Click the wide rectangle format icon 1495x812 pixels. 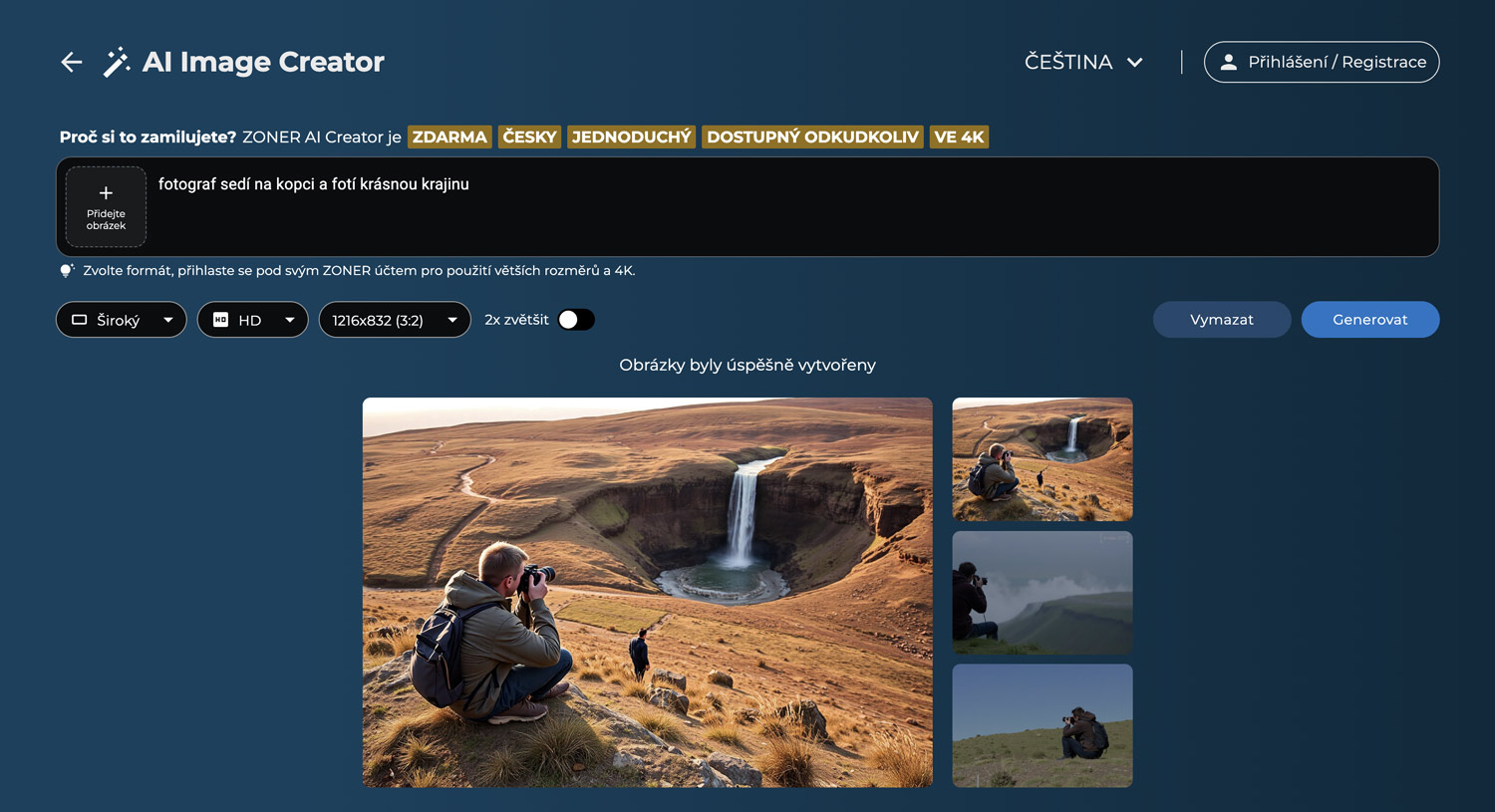click(x=80, y=320)
